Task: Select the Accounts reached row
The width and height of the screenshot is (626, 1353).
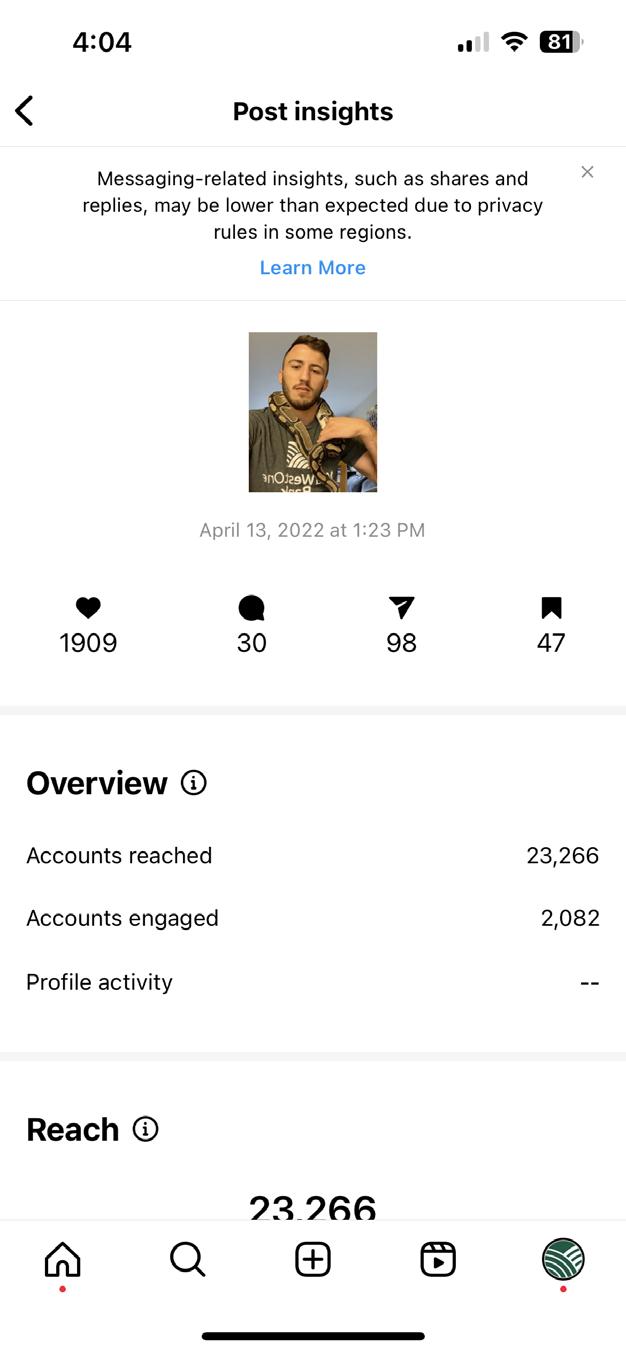Action: [x=312, y=856]
